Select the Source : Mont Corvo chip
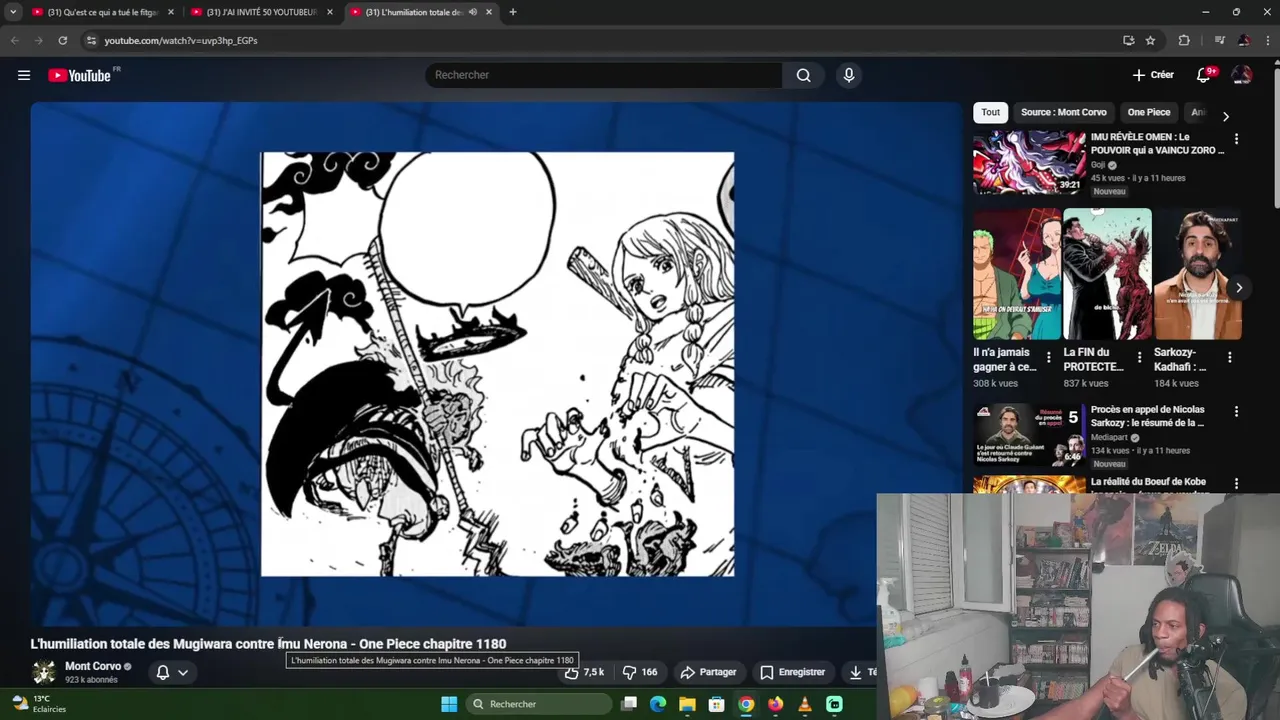This screenshot has width=1280, height=720. pyautogui.click(x=1063, y=112)
